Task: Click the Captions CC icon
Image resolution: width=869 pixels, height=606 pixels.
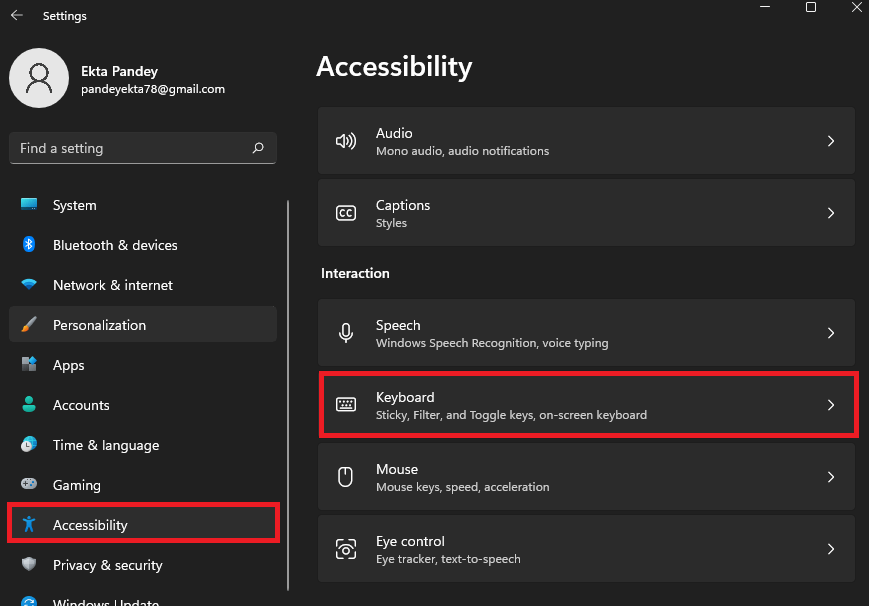Action: [x=346, y=213]
